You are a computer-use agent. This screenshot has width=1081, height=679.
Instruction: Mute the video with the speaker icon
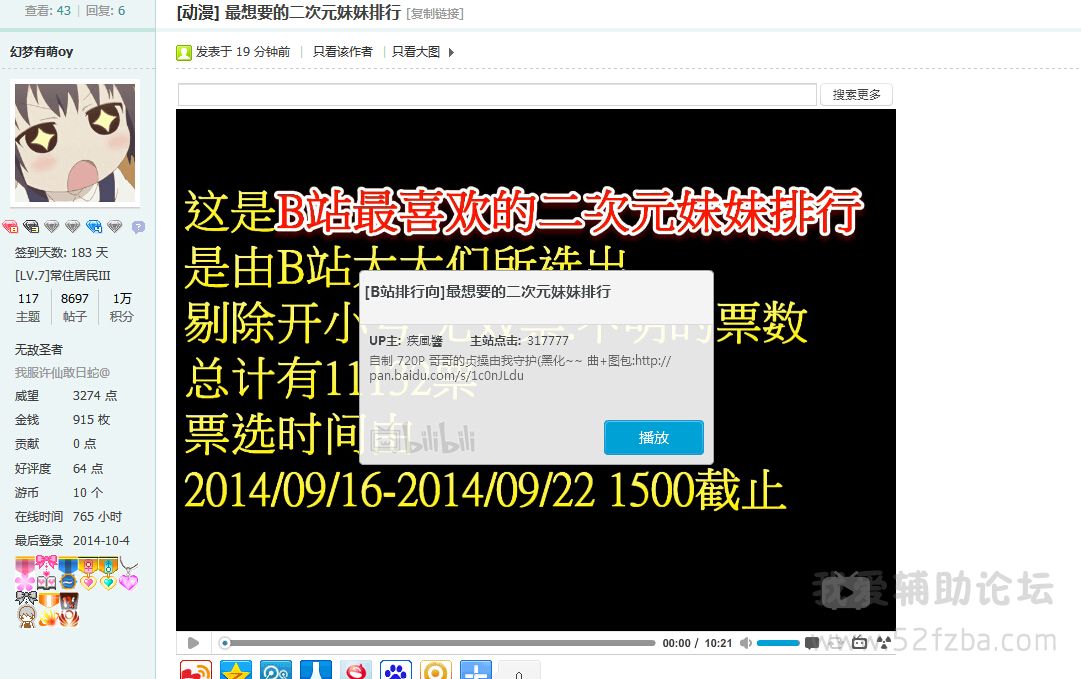tap(745, 643)
